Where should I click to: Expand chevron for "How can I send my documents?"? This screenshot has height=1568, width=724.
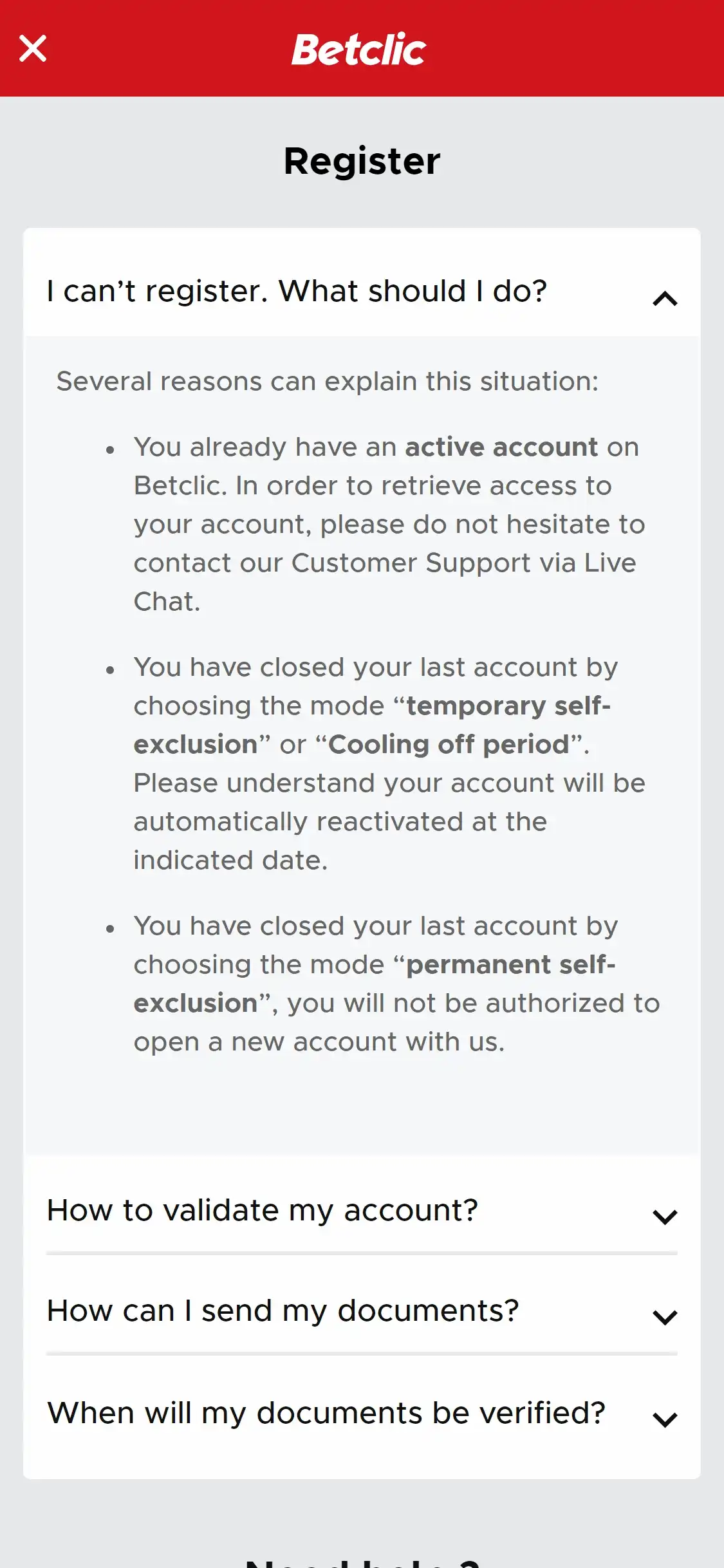pyautogui.click(x=665, y=1317)
